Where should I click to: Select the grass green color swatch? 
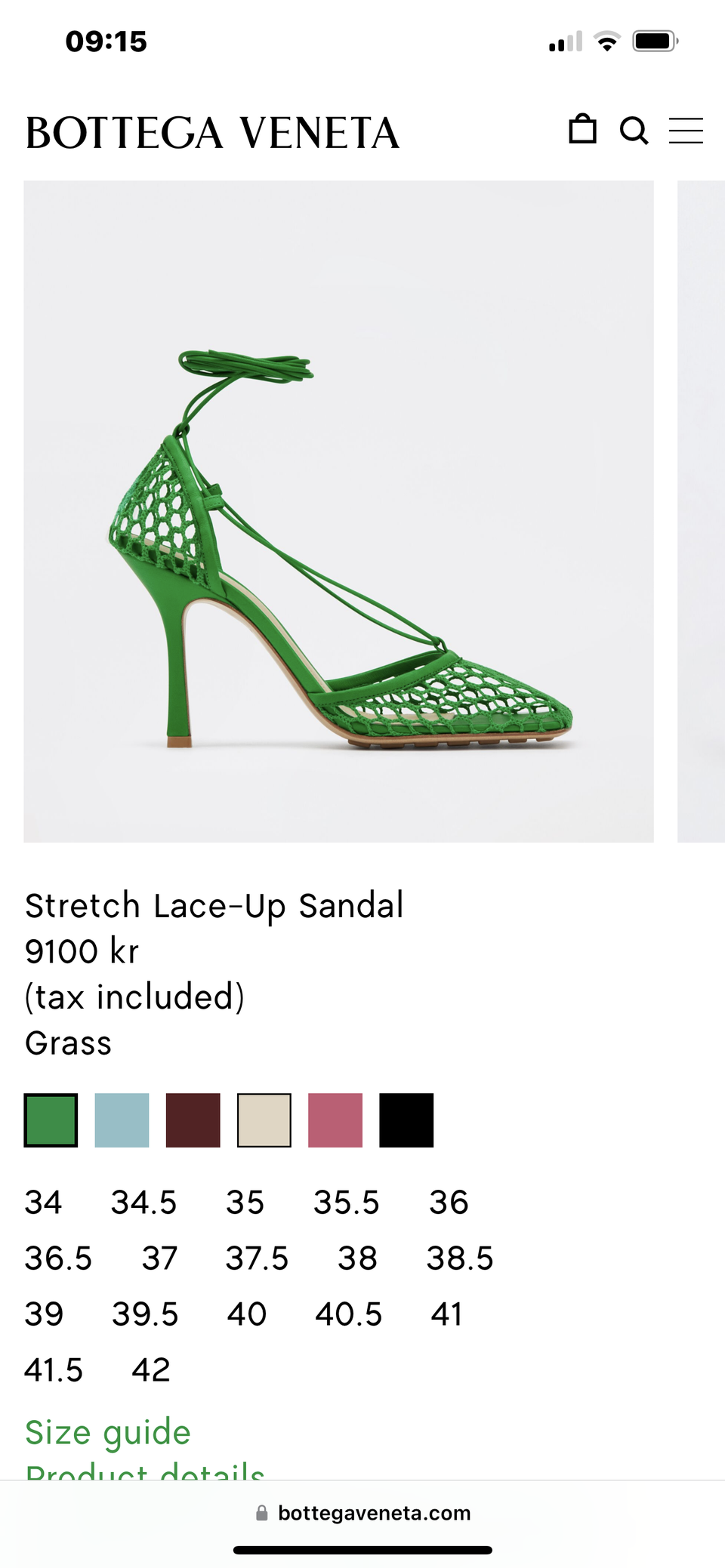pyautogui.click(x=51, y=1120)
